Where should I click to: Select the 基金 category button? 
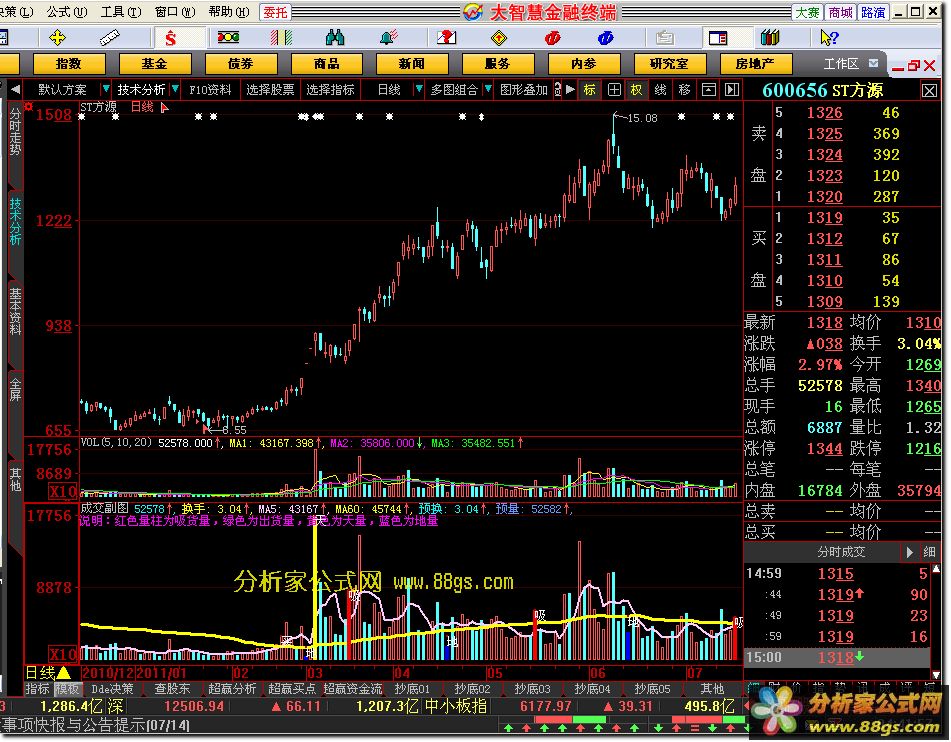[155, 64]
